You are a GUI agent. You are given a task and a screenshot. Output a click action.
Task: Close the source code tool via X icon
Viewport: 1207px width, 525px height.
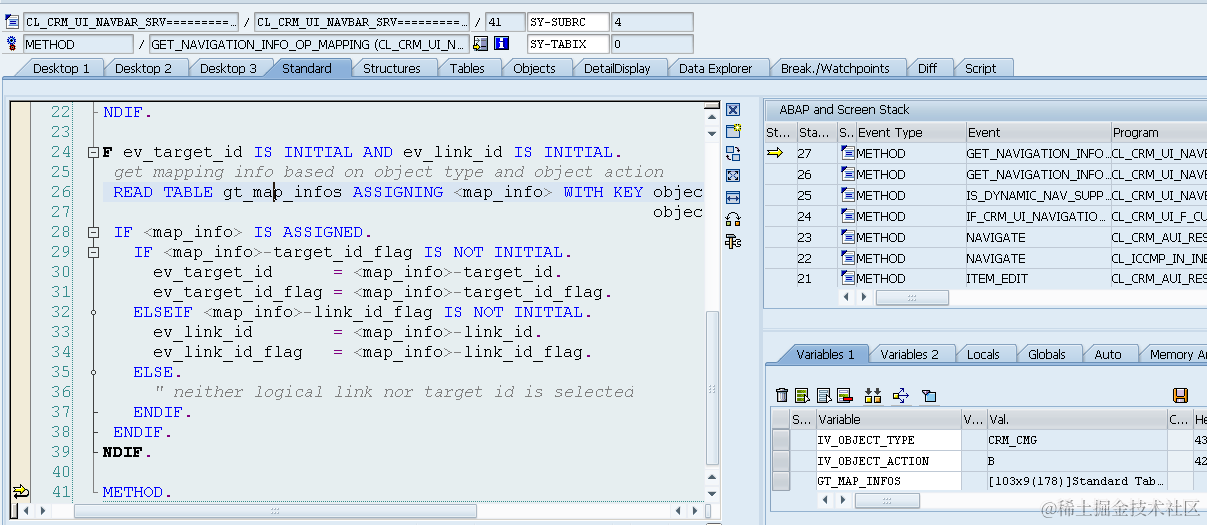pyautogui.click(x=733, y=110)
